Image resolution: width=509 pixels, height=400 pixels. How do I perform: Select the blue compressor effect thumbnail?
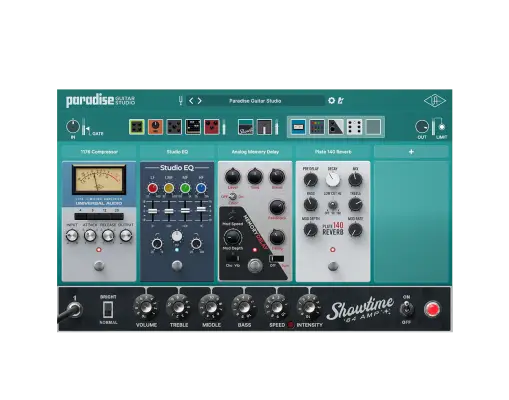click(x=298, y=127)
